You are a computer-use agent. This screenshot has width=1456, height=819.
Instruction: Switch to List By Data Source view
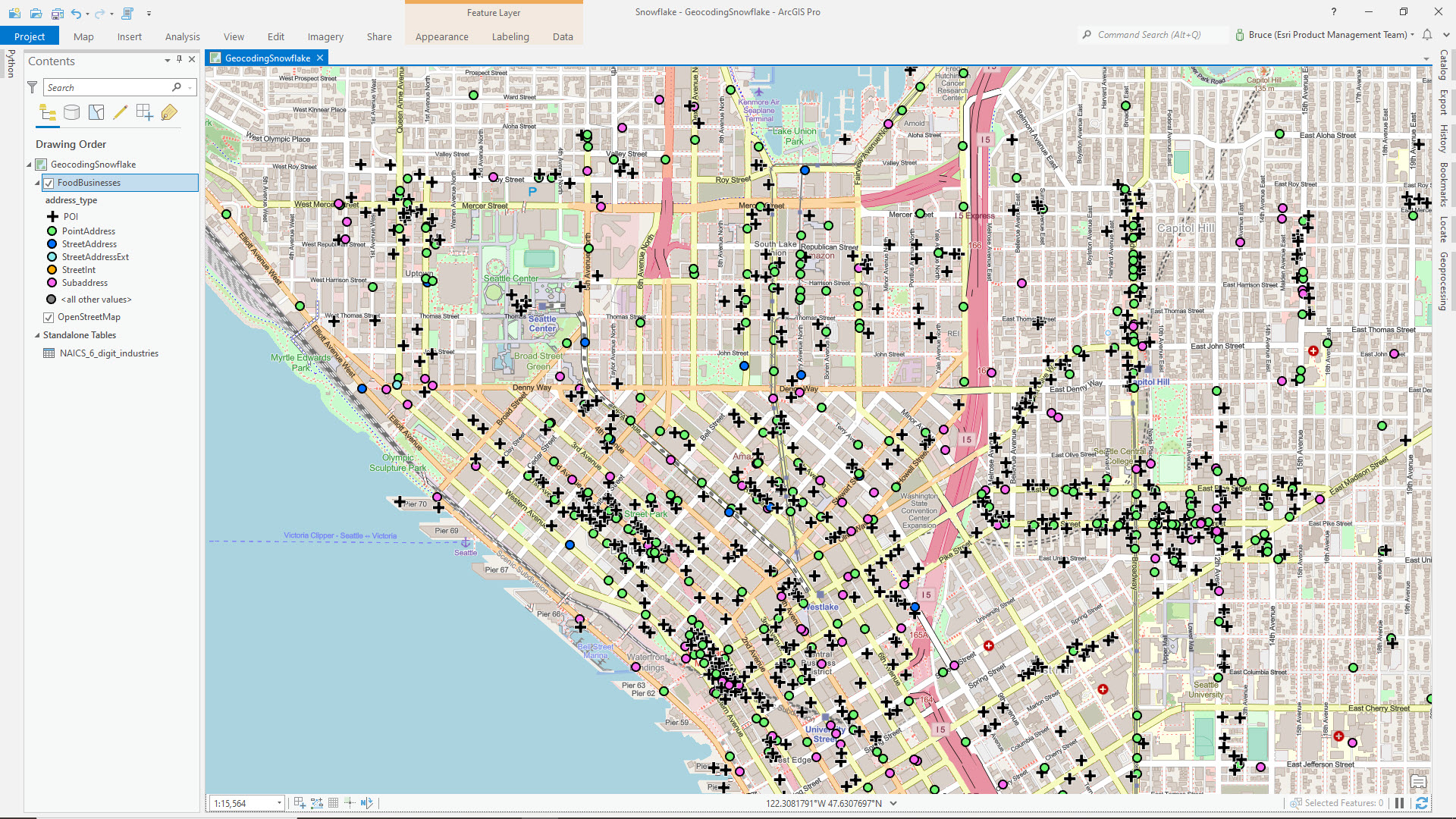click(x=72, y=113)
